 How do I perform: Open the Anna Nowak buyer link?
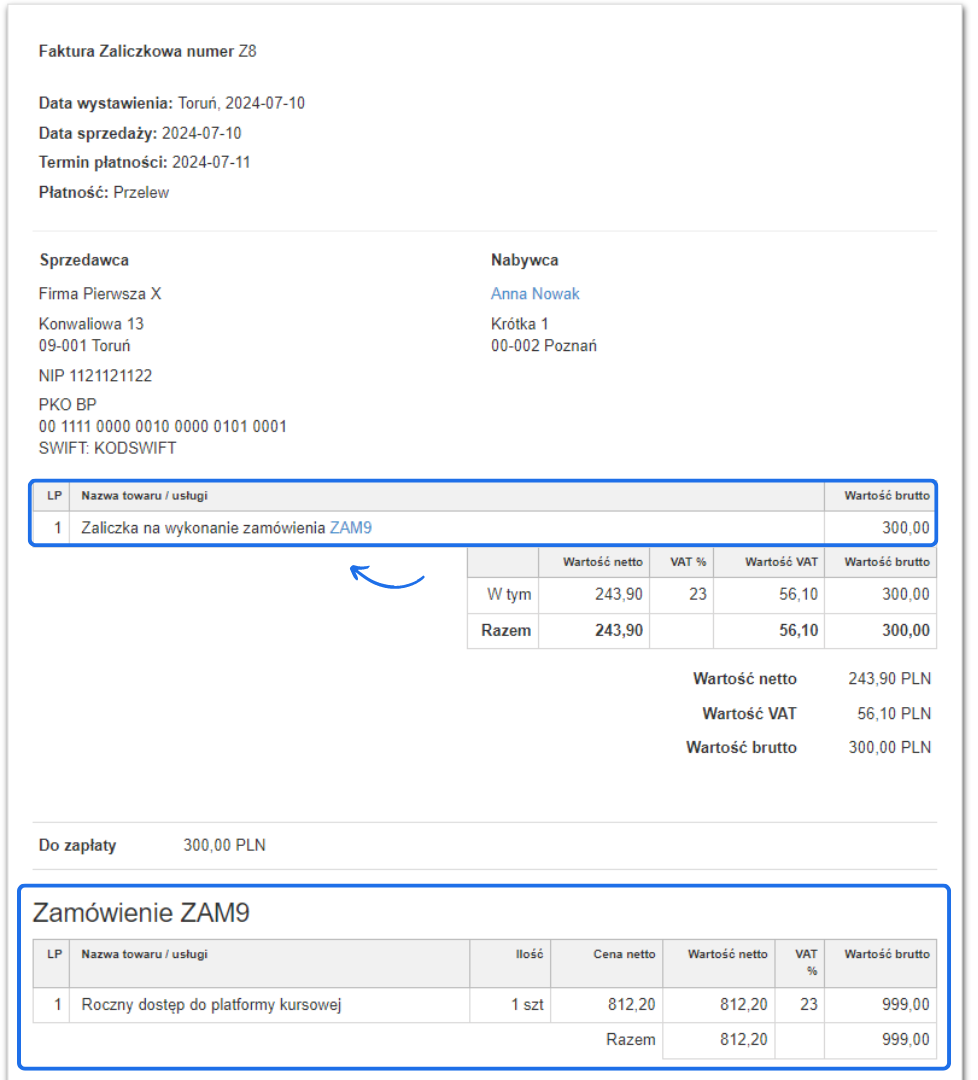(x=535, y=294)
